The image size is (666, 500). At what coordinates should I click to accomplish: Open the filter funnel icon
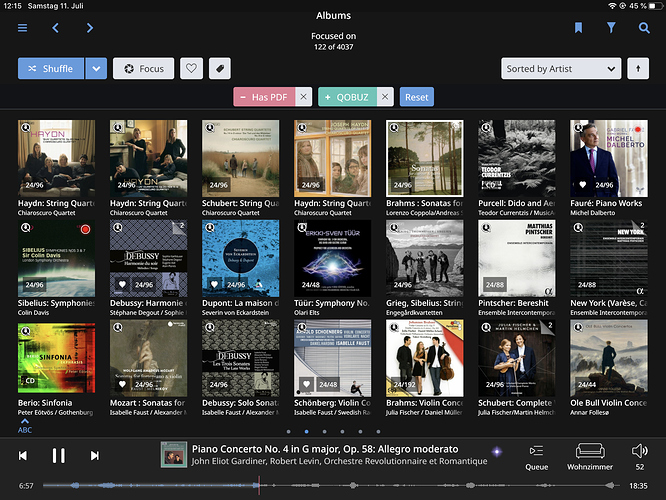click(x=611, y=28)
